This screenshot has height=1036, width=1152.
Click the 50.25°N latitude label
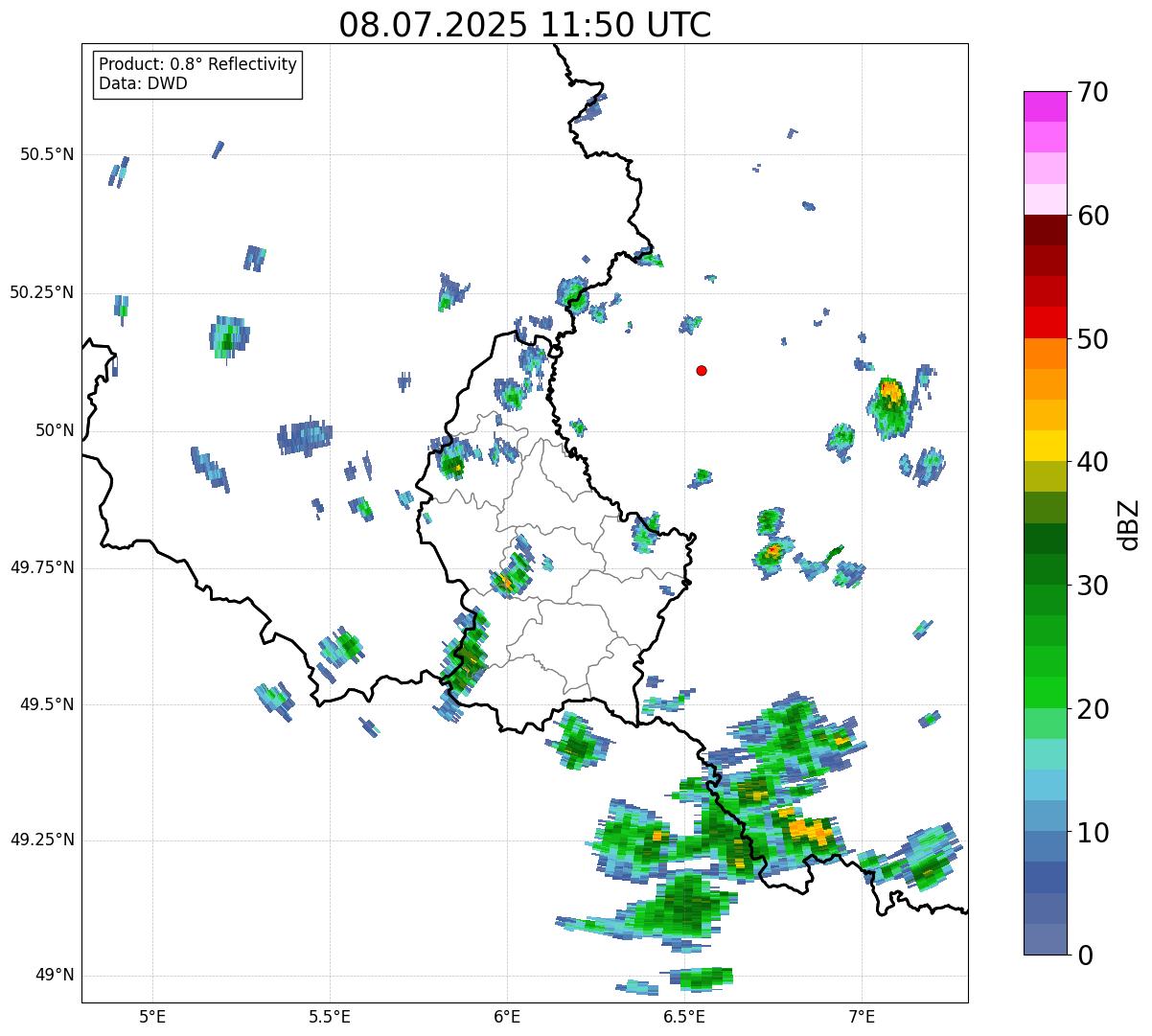42,292
